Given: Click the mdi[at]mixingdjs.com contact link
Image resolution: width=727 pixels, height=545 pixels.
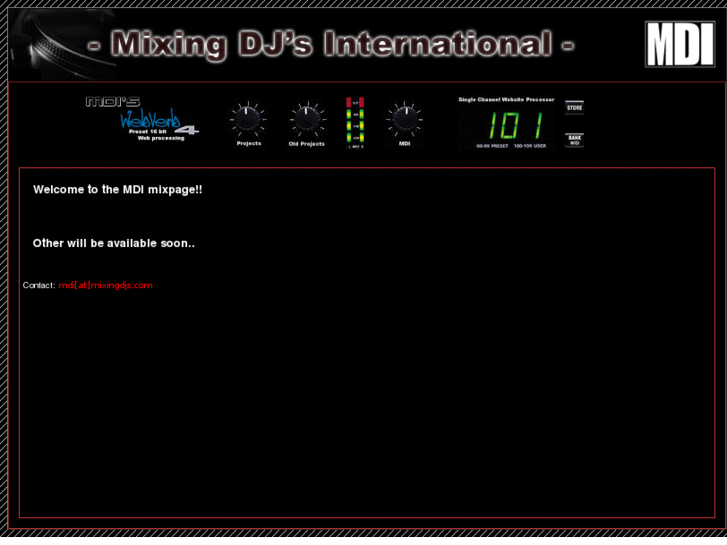Looking at the screenshot, I should point(105,285).
